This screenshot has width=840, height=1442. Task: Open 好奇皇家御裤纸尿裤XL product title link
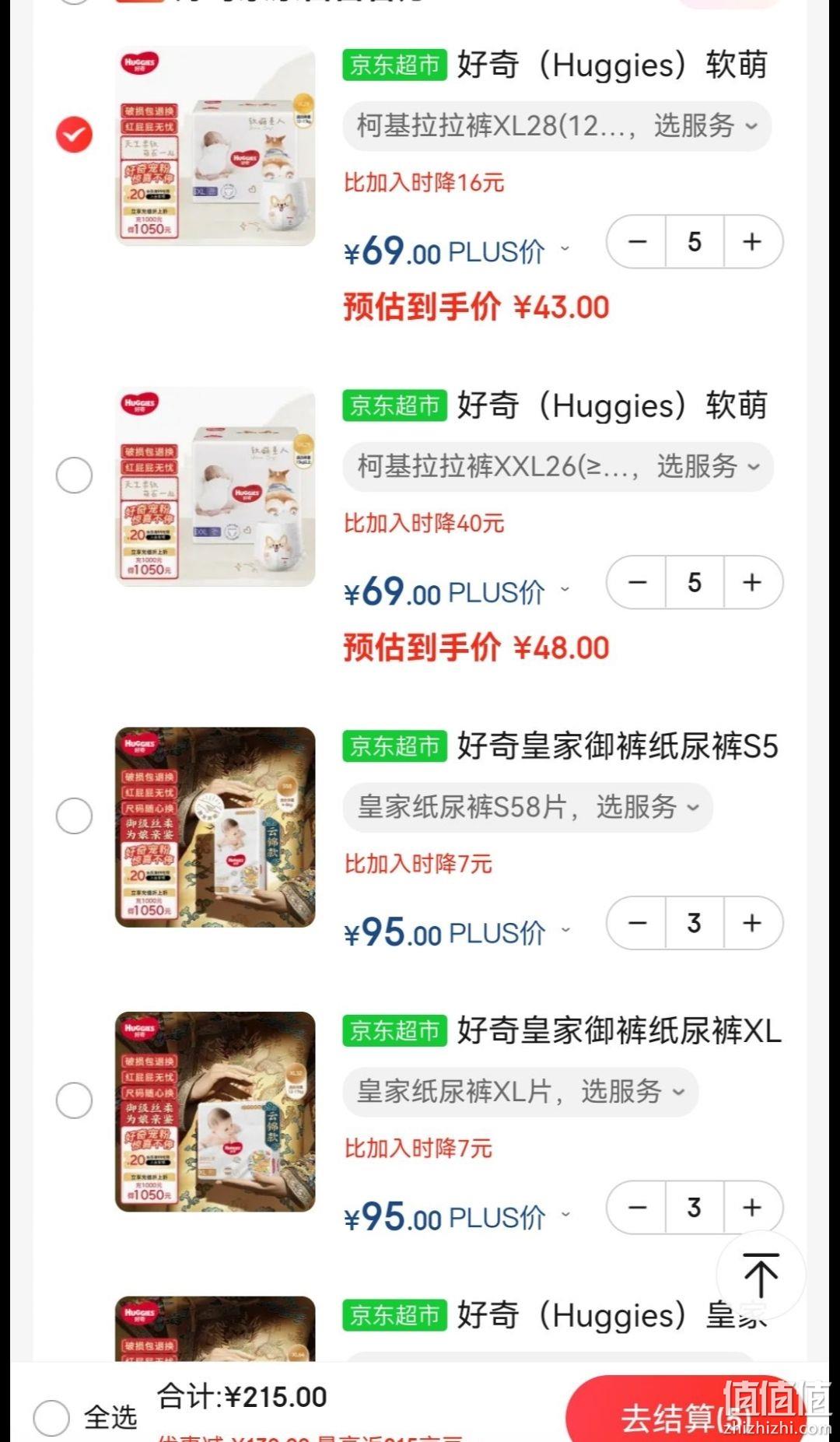click(x=619, y=1030)
